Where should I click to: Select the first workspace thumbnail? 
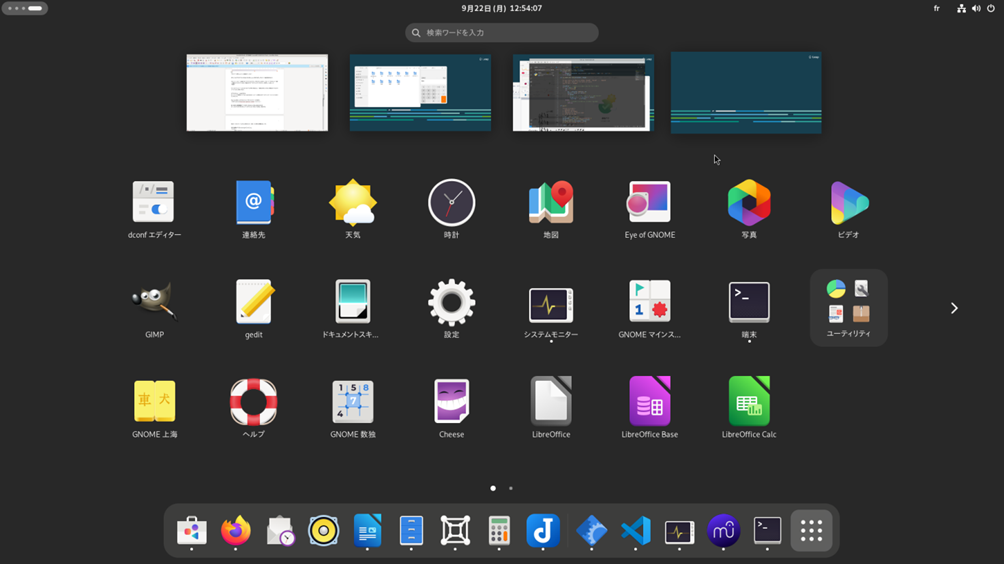[257, 93]
